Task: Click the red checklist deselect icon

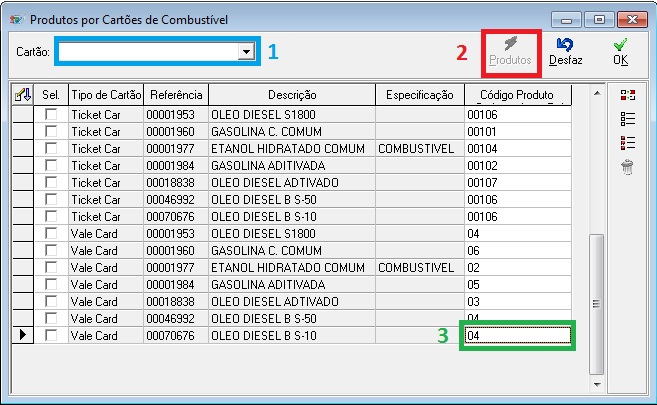Action: point(627,143)
